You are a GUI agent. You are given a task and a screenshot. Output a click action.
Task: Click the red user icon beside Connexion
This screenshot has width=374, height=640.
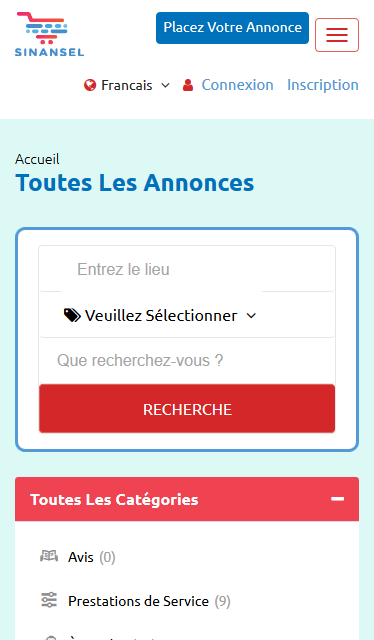pyautogui.click(x=188, y=85)
